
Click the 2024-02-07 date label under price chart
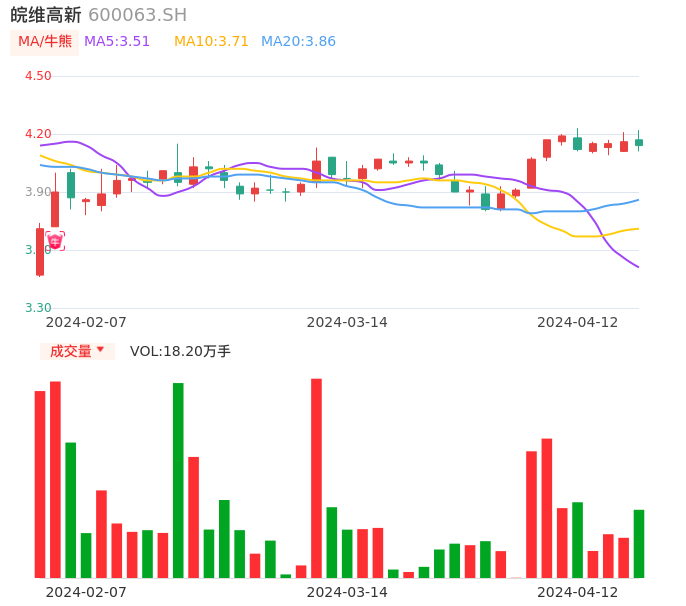coord(87,322)
